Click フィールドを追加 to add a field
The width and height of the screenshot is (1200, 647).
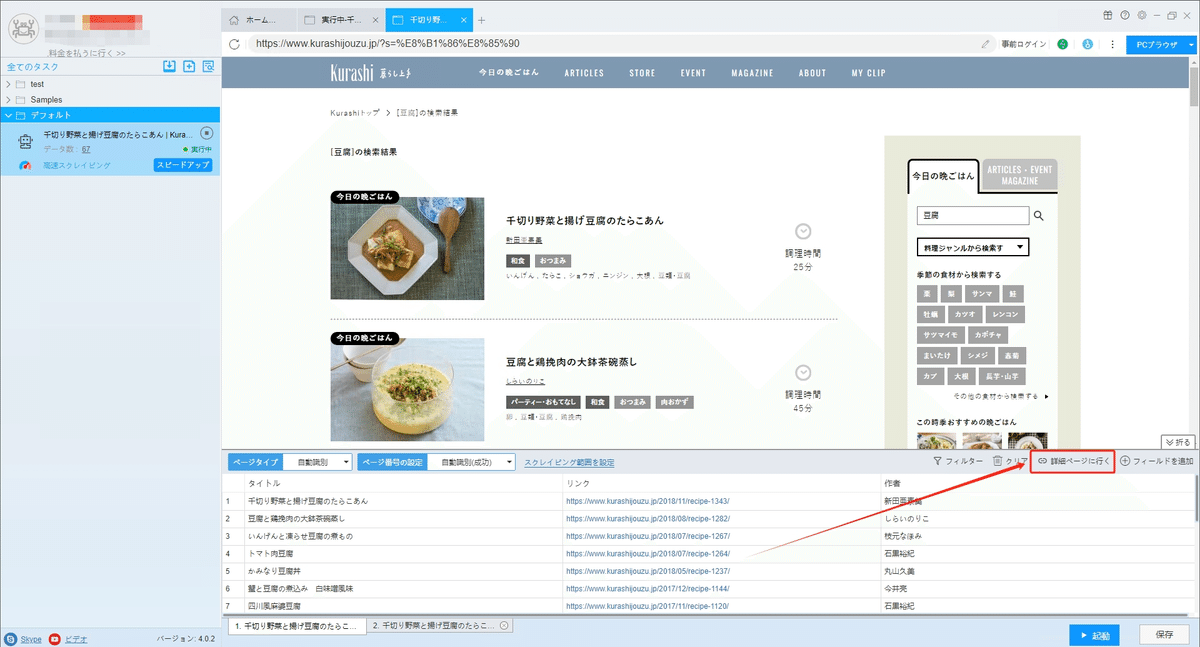1156,461
